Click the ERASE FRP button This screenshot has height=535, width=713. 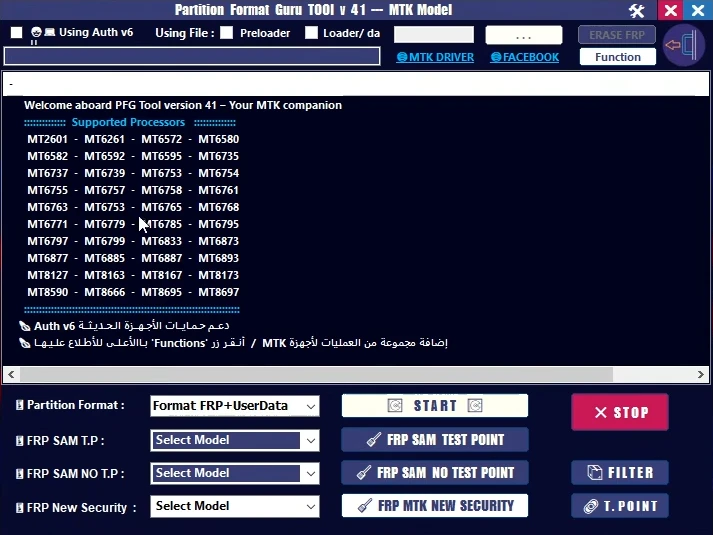[617, 35]
